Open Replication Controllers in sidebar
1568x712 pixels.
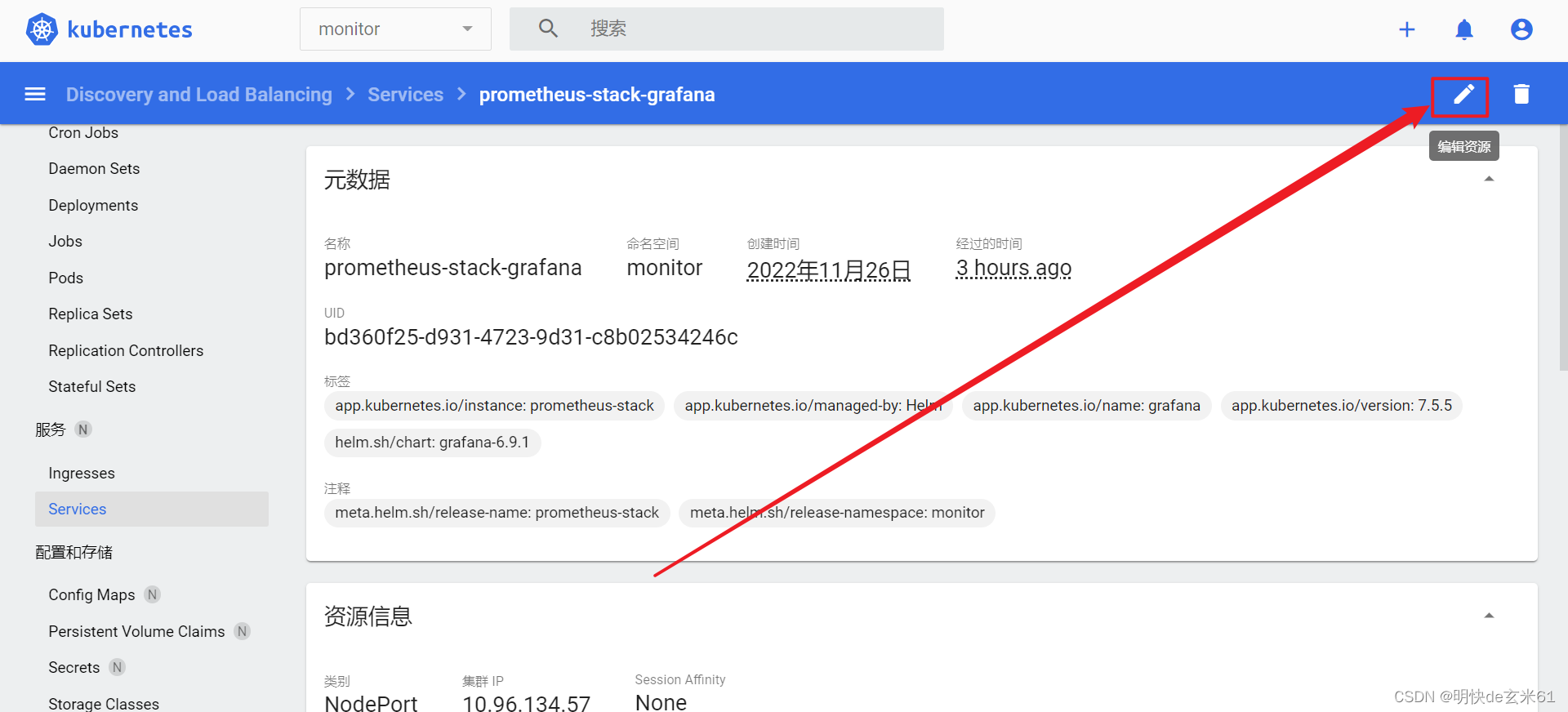click(126, 350)
